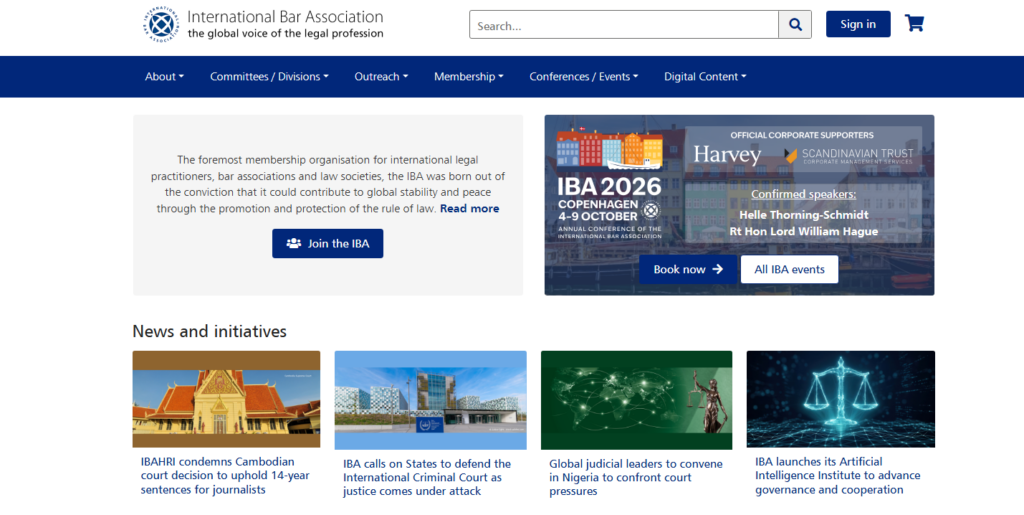1024x515 pixels.
Task: Click 'the global voice of the legal profession' tagline
Action: point(285,33)
